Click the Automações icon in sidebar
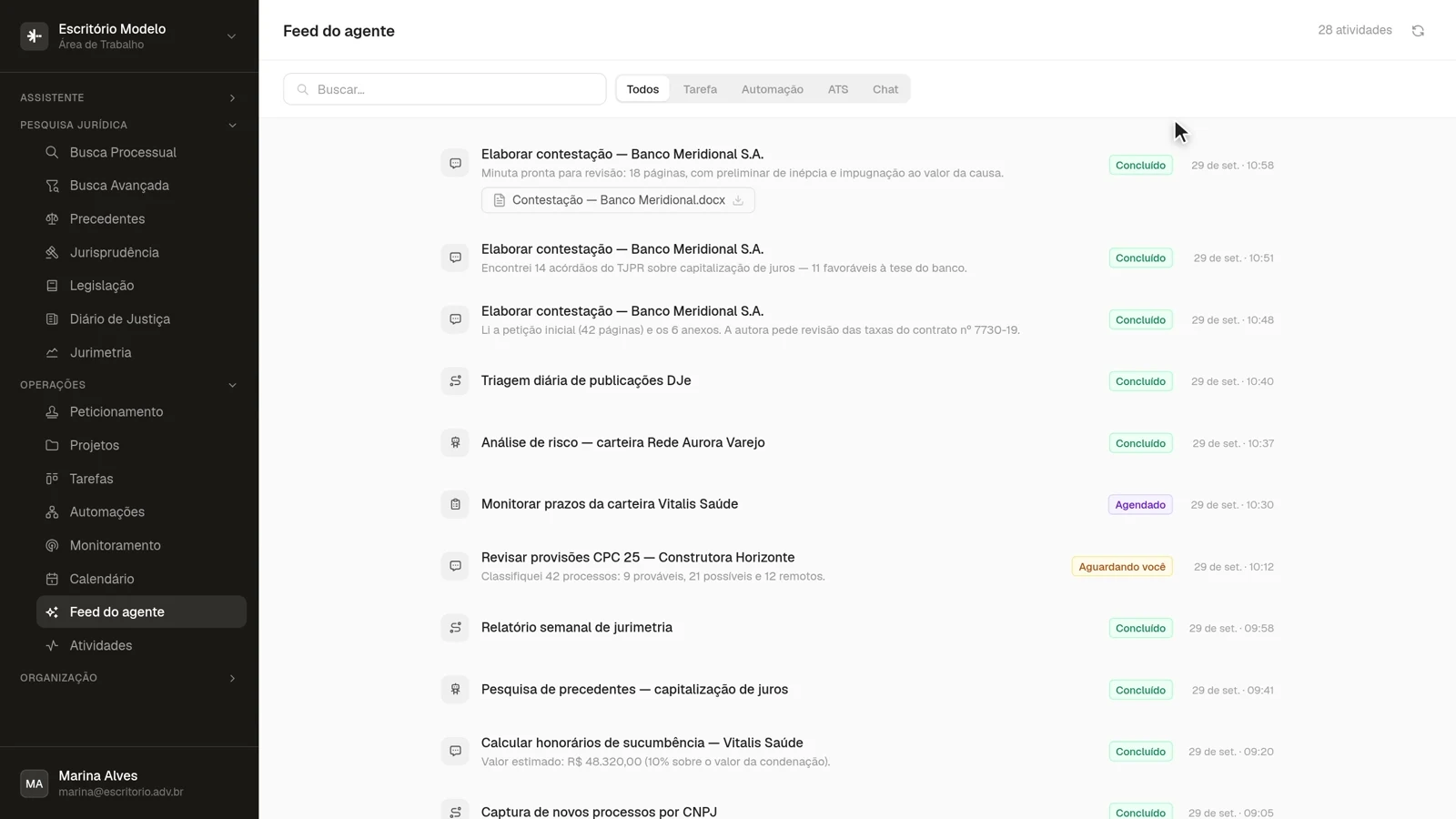 [x=52, y=512]
